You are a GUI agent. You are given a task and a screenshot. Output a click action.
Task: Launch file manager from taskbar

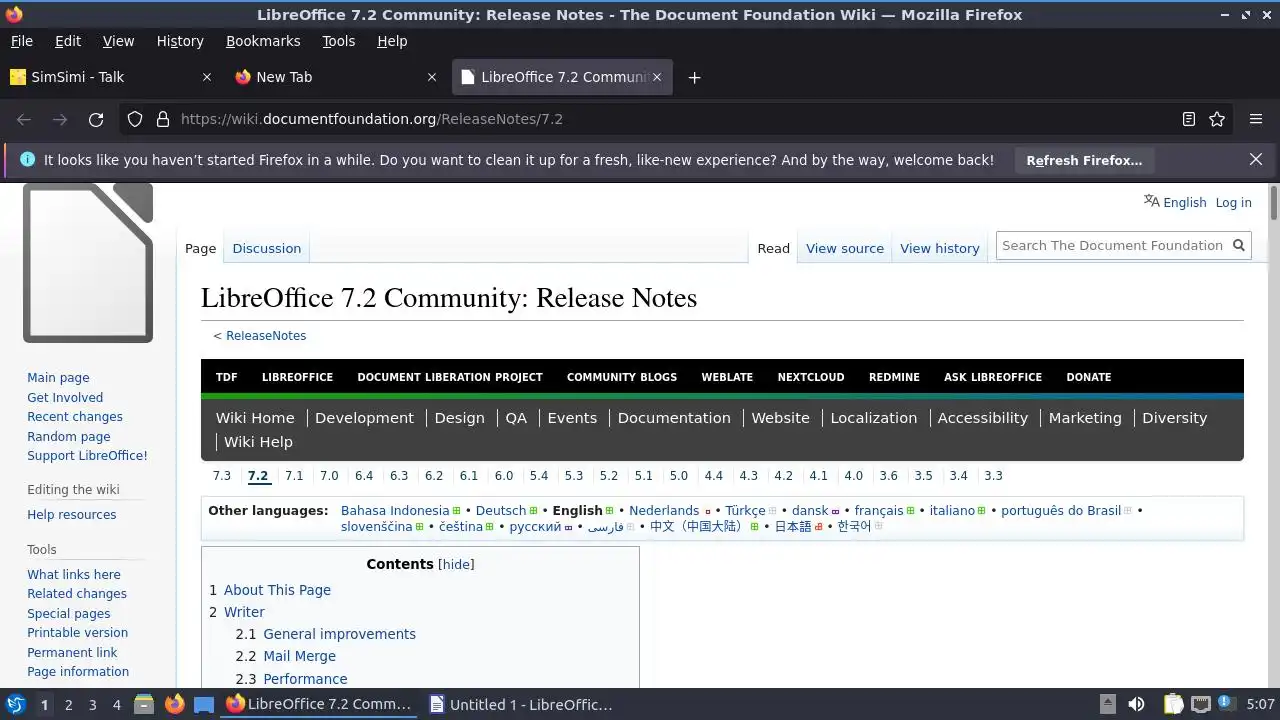[x=143, y=704]
